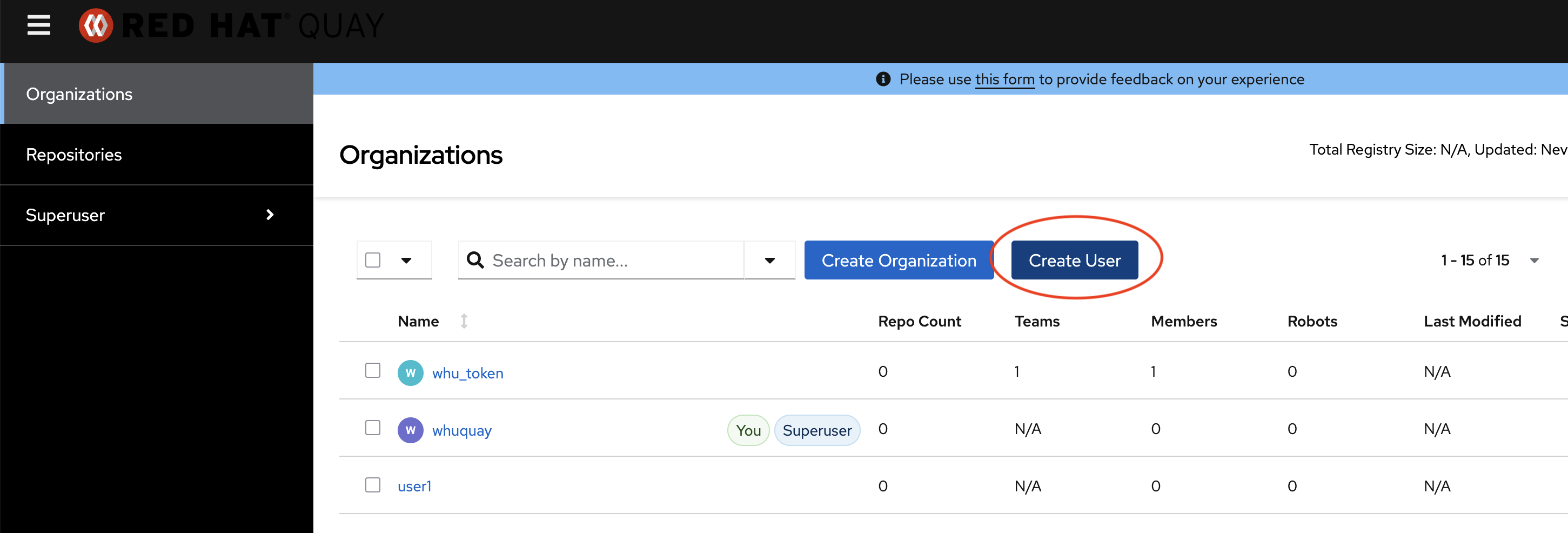Sort organizations by Name column
Viewport: 1568px width, 533px height.
tap(464, 321)
